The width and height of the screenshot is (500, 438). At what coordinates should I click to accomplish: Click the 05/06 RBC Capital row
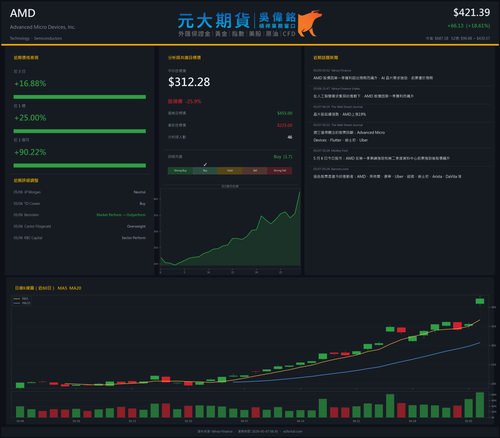pos(80,238)
